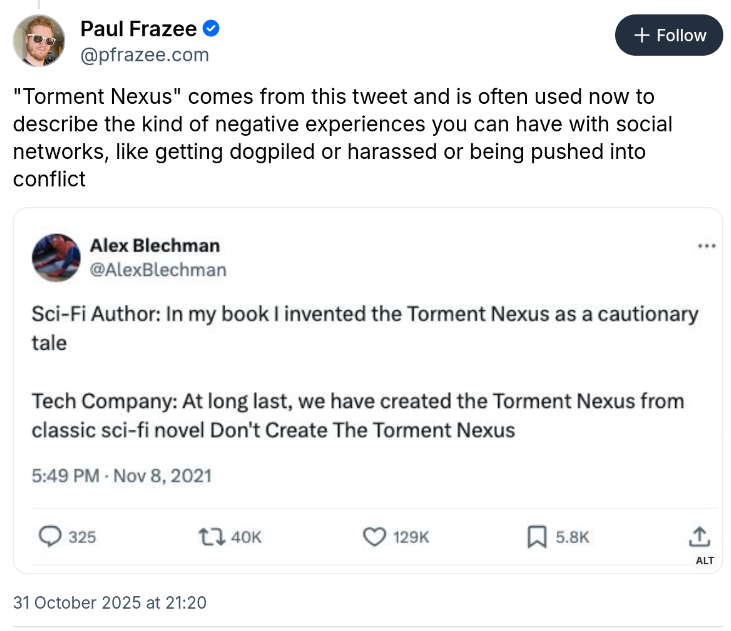Open the three-dot menu on embedded tweet
Image resolution: width=731 pixels, height=631 pixels.
tap(706, 246)
